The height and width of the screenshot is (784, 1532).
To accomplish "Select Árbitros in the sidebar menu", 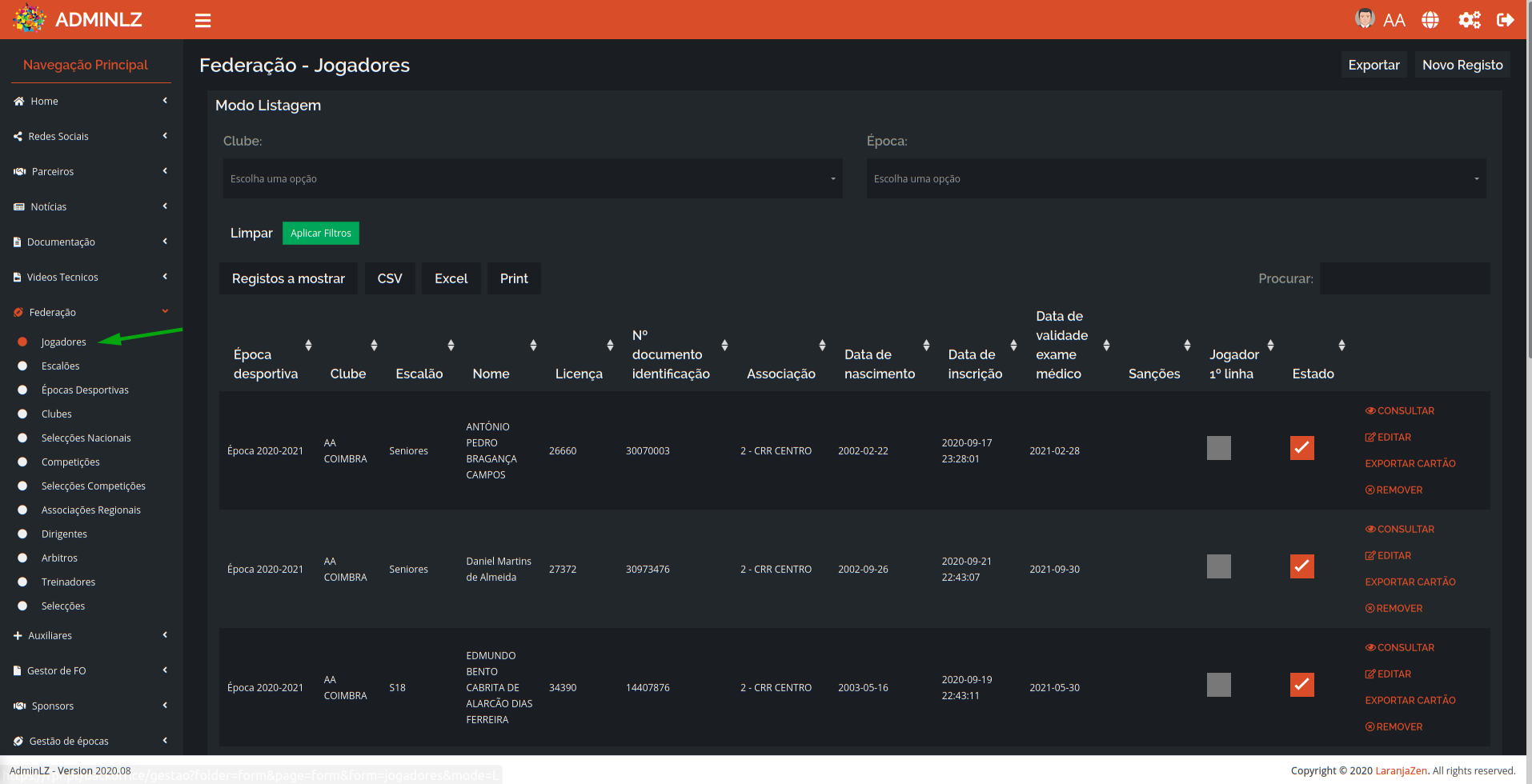I will coord(59,558).
